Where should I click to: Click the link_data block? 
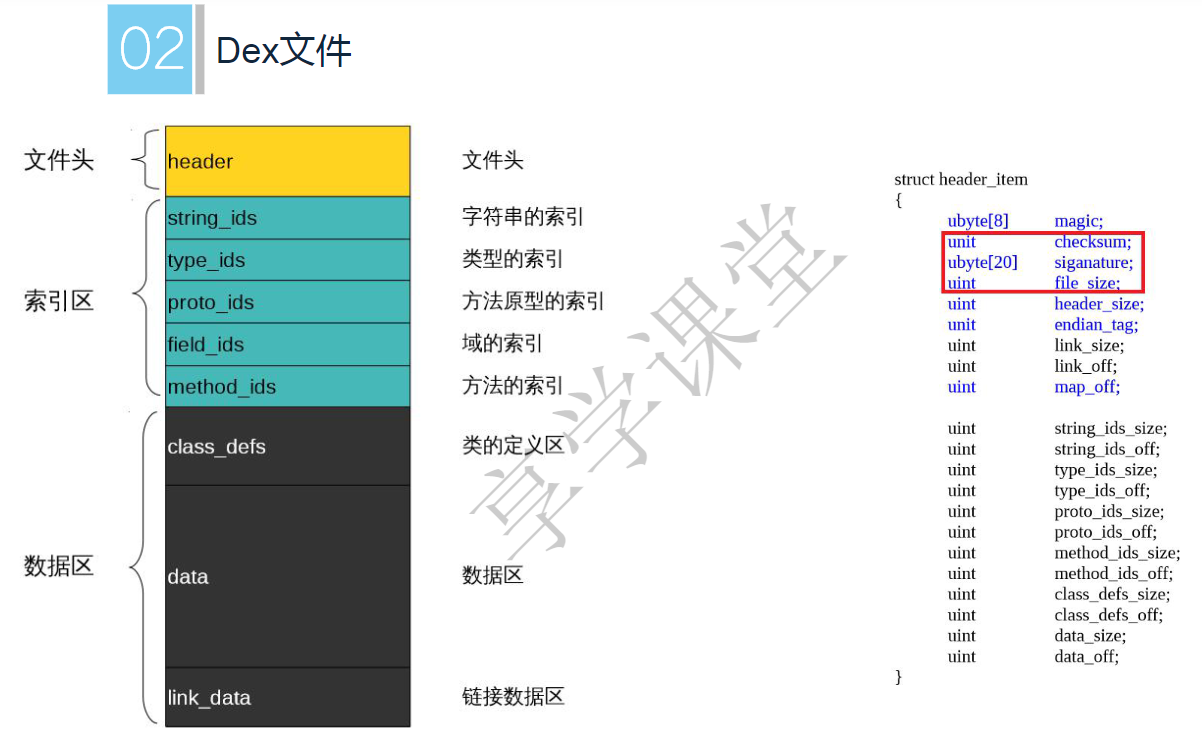[288, 697]
